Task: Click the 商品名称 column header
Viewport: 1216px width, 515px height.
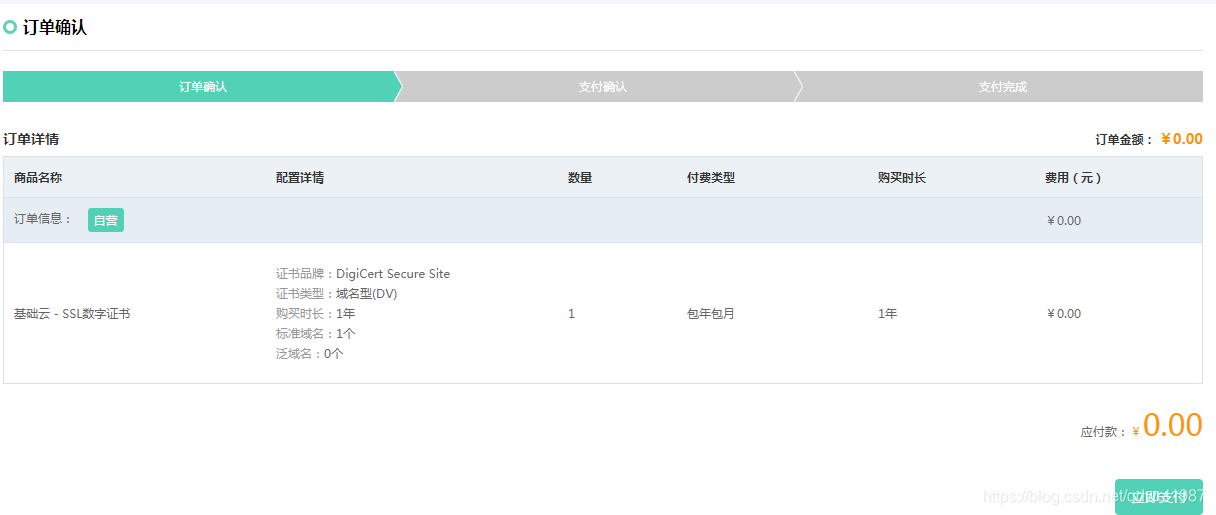Action: click(38, 178)
